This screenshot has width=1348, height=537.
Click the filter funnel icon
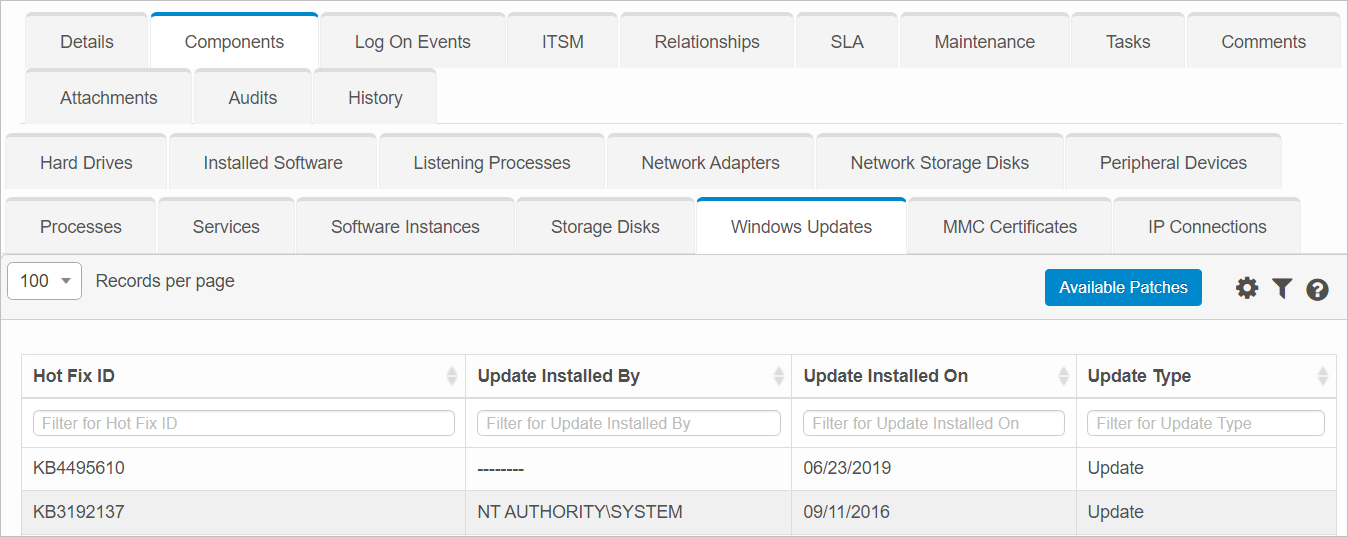pos(1282,288)
